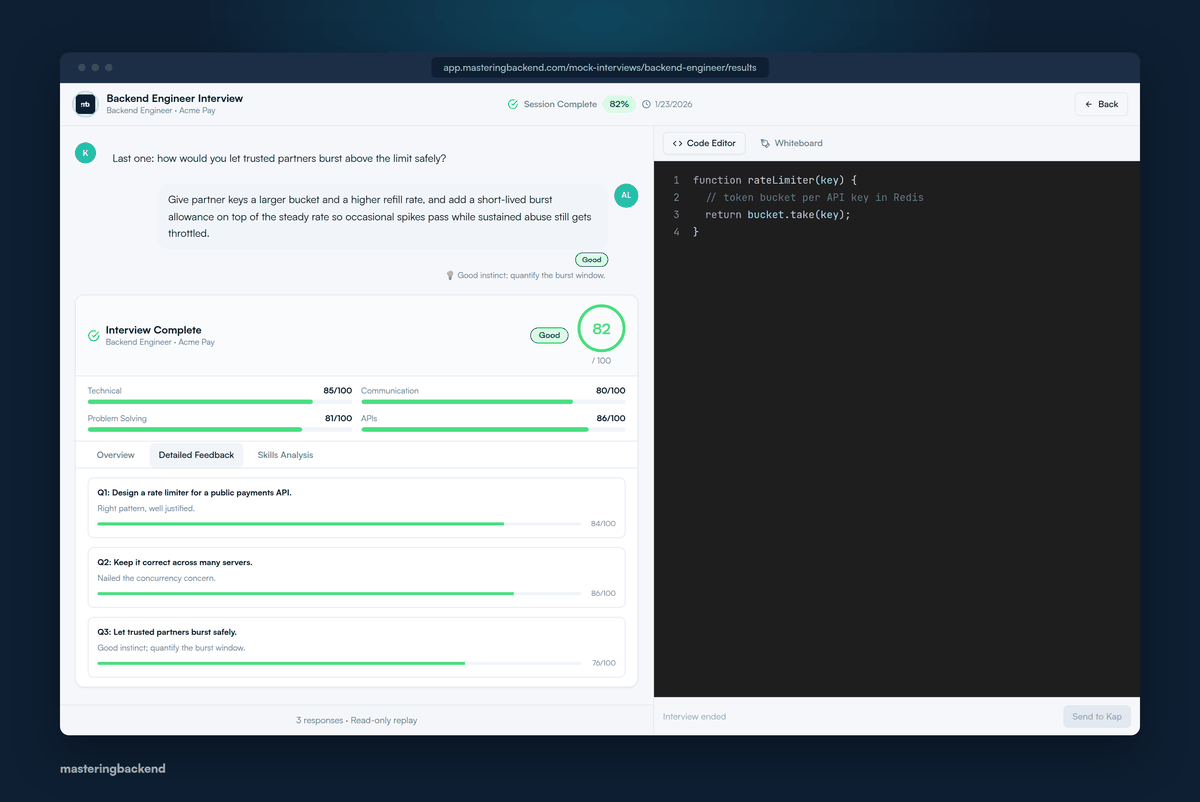The image size is (1200, 802).
Task: Click the Technical 85/100 progress bar
Action: click(220, 402)
